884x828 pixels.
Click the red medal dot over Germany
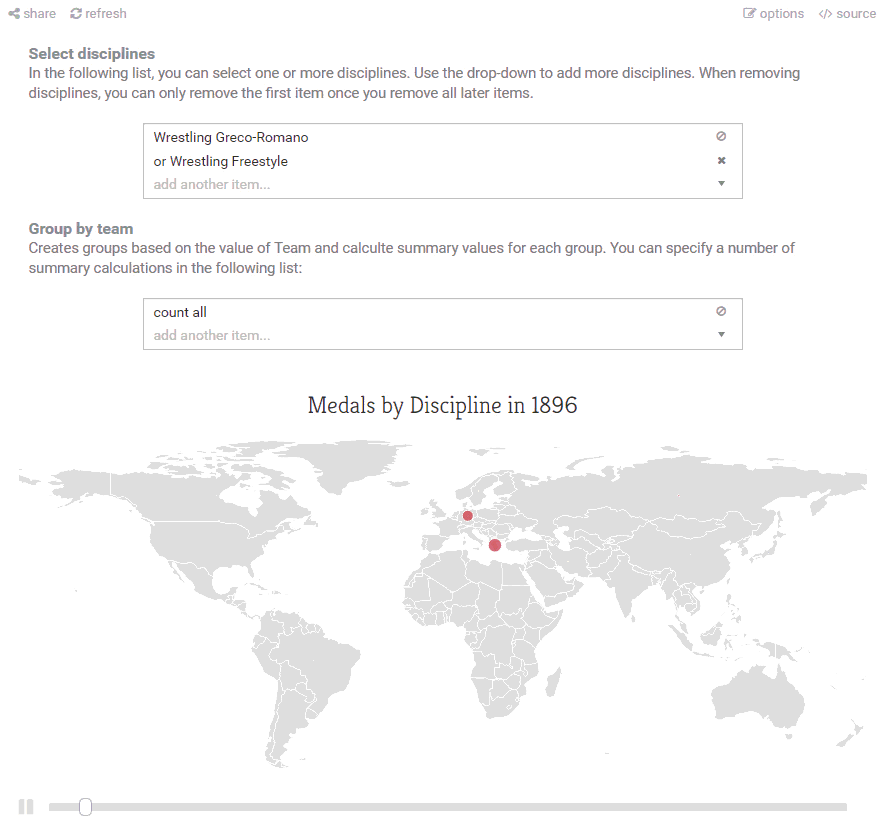pos(467,516)
